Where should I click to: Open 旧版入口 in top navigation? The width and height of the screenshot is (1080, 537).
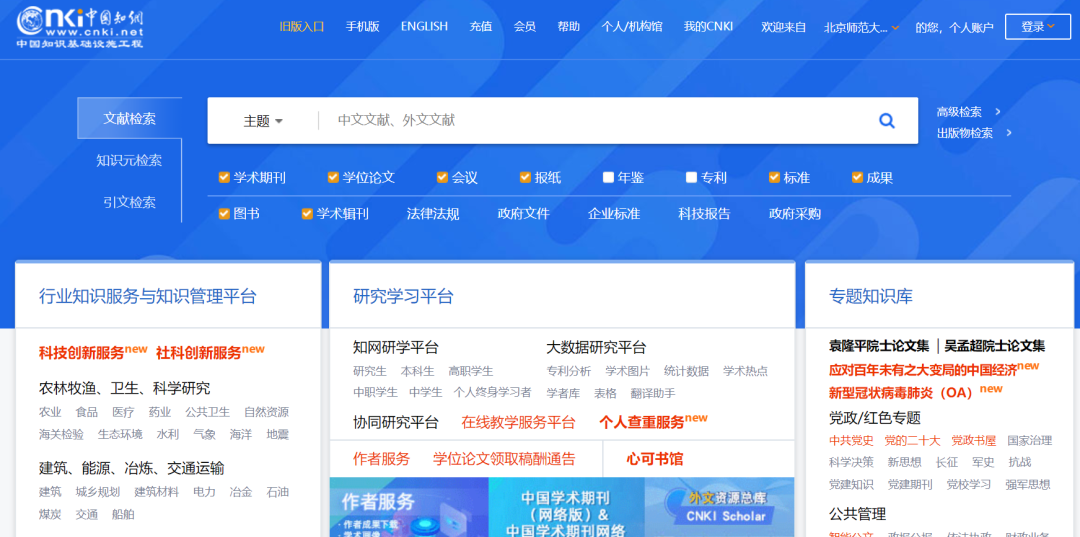[x=302, y=27]
